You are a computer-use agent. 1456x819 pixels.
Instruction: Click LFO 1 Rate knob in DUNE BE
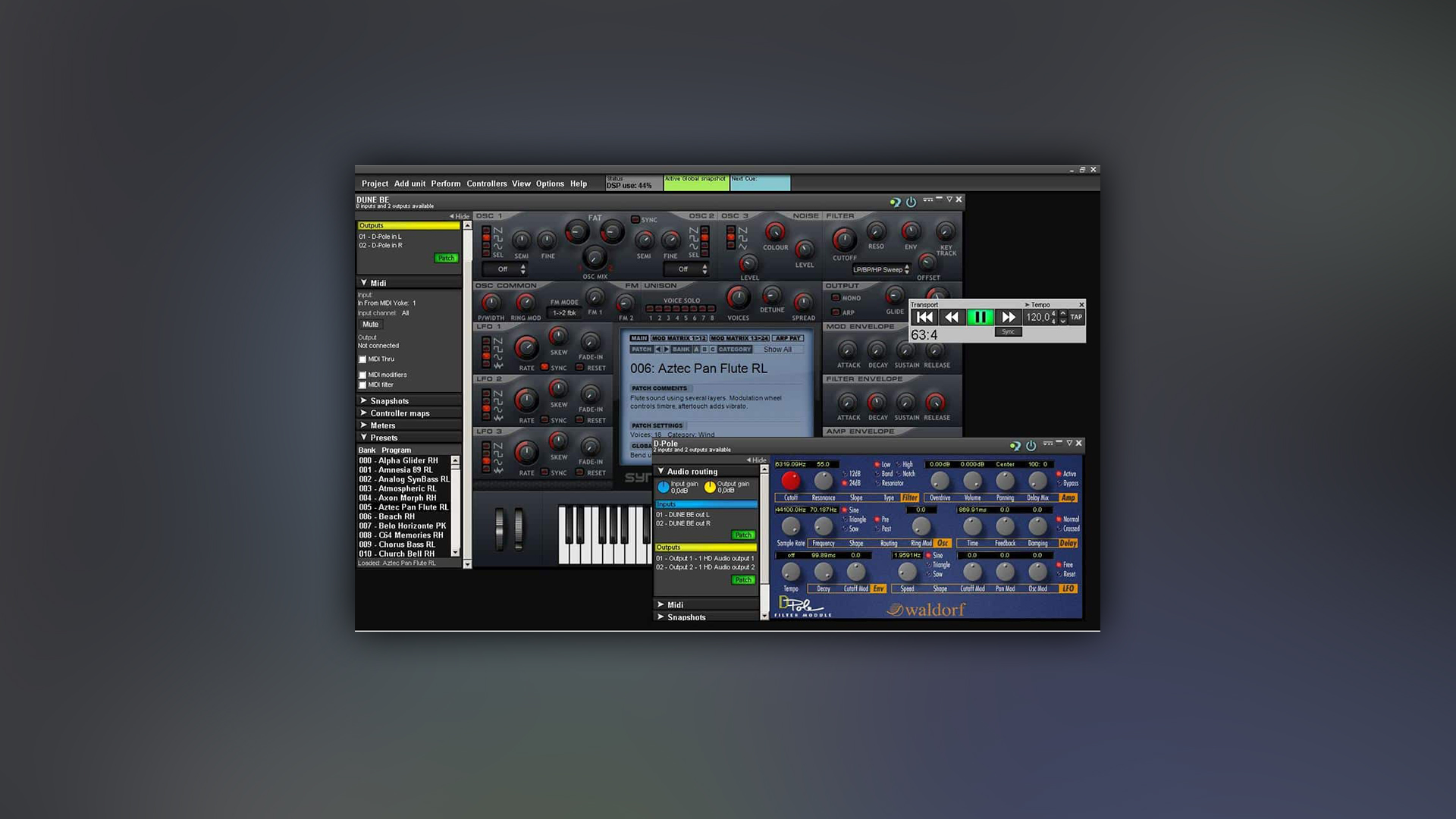(526, 346)
